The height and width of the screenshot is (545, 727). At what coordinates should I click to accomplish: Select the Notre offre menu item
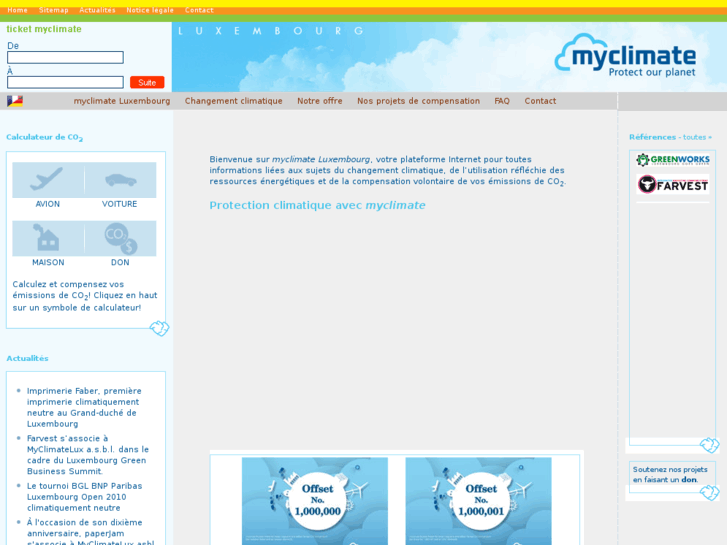pos(320,101)
